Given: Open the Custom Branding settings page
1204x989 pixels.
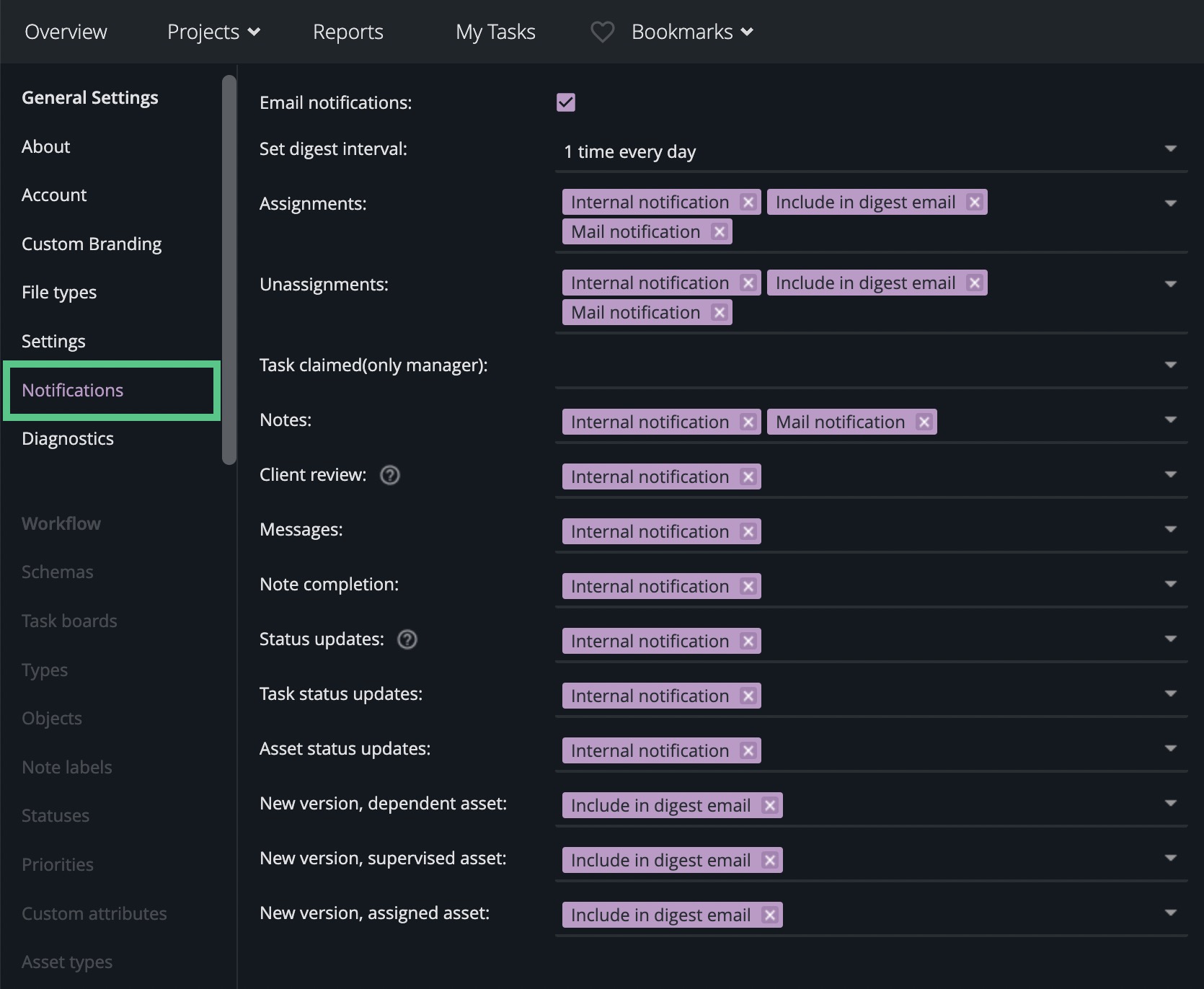Looking at the screenshot, I should (92, 244).
